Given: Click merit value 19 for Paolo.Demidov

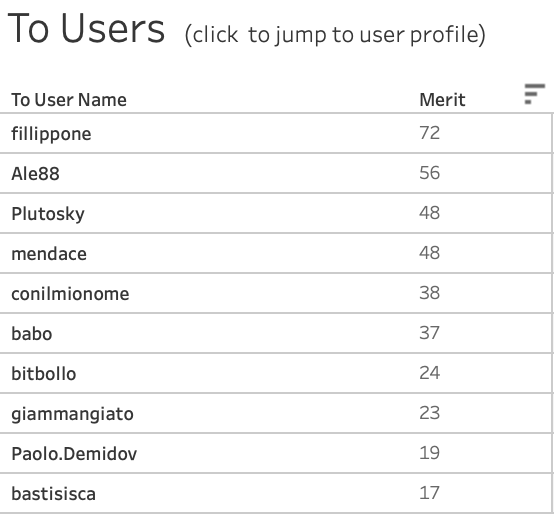Looking at the screenshot, I should point(429,453).
